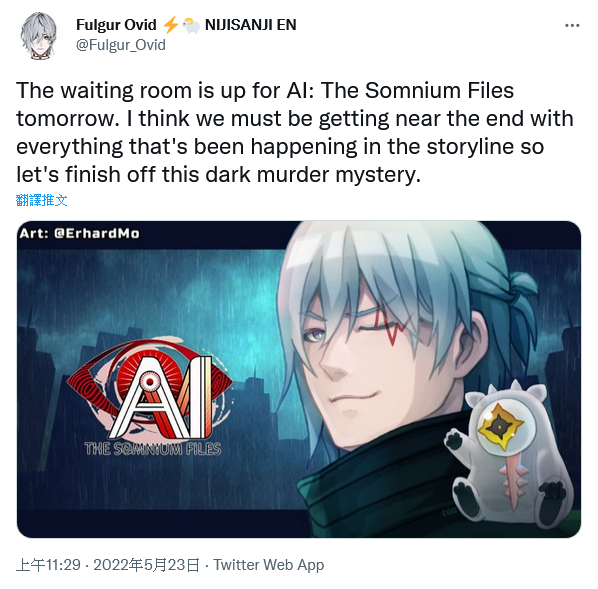The width and height of the screenshot is (598, 589).
Task: Open the attached Somnium Files stream image
Action: click(x=299, y=379)
